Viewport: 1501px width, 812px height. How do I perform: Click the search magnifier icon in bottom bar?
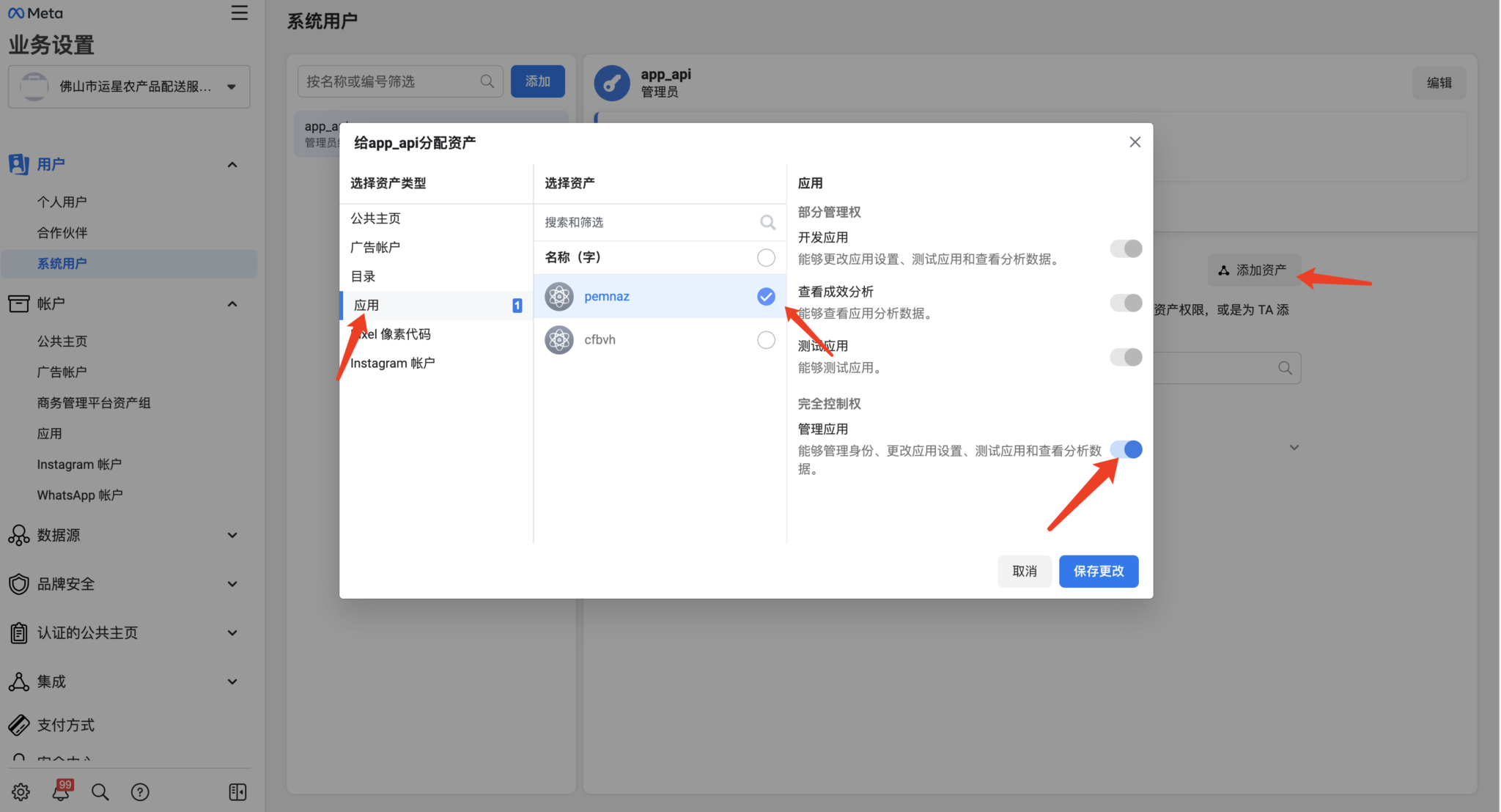point(100,792)
